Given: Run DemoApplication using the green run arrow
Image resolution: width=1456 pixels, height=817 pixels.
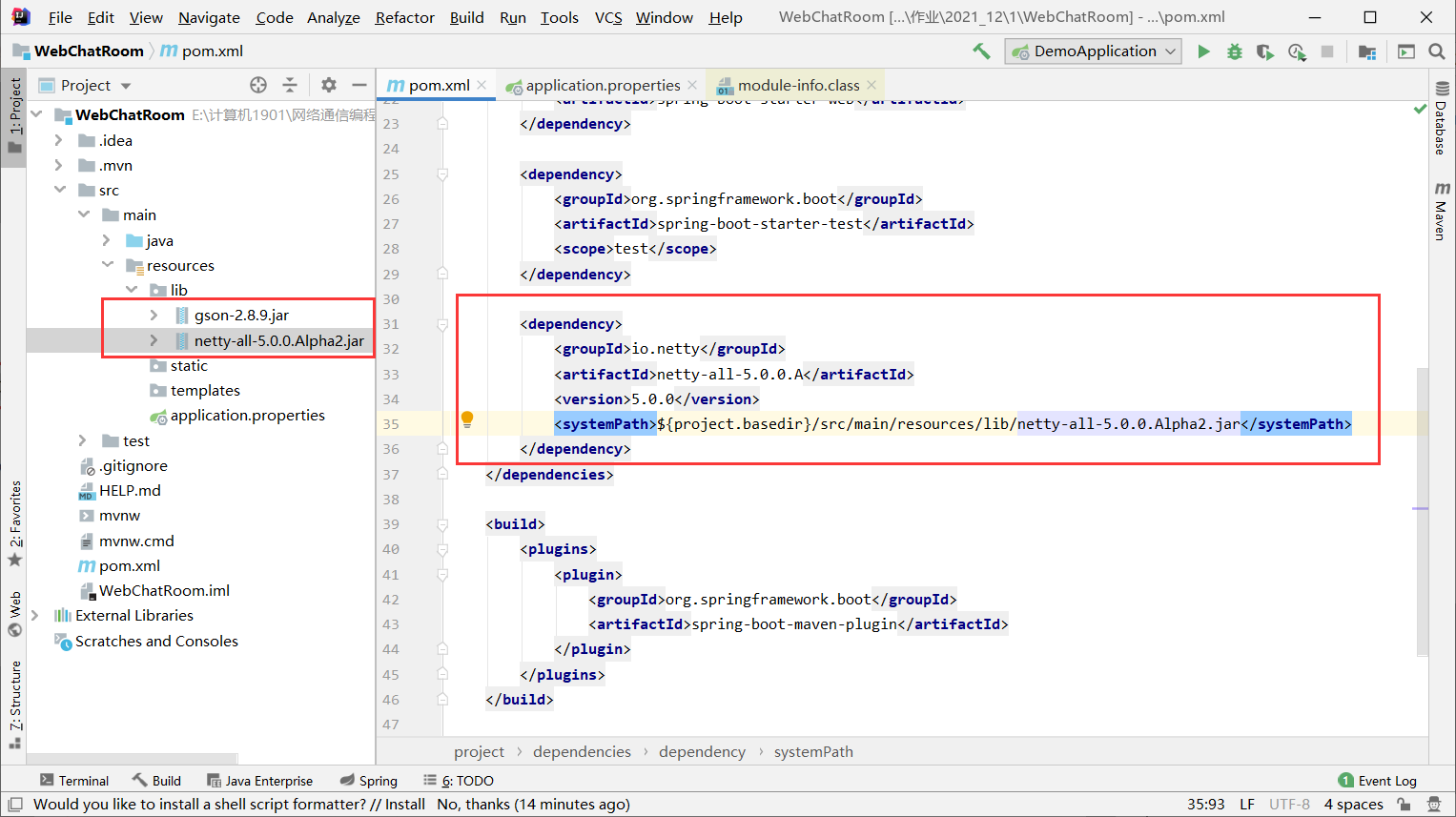Looking at the screenshot, I should pyautogui.click(x=1203, y=51).
